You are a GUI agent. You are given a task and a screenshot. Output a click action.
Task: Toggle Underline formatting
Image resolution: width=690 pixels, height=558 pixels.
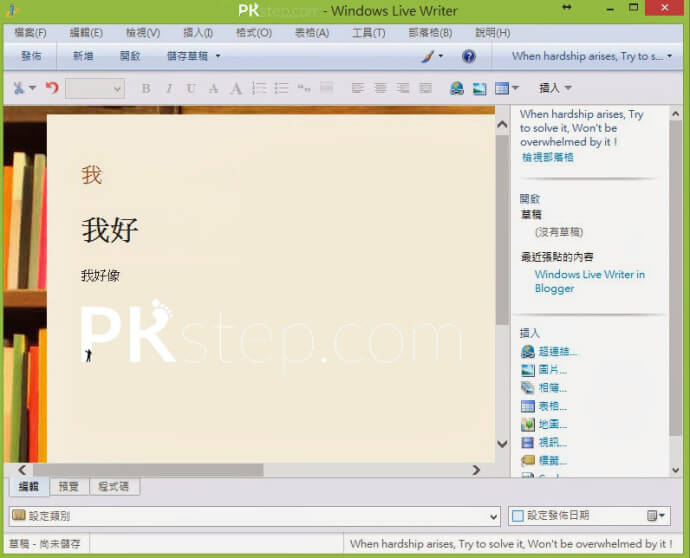191,88
